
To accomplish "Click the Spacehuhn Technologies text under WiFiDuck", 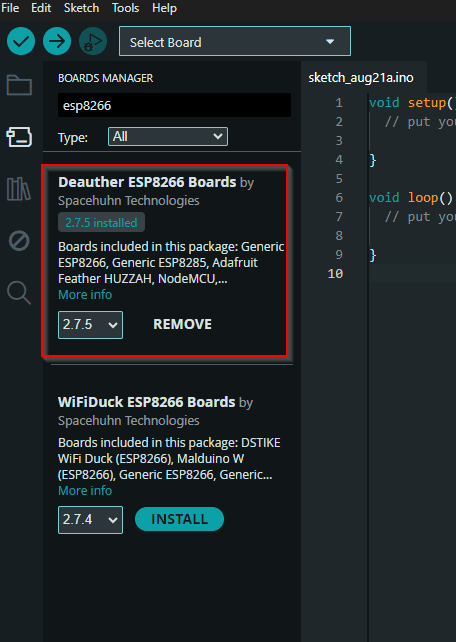I will (129, 420).
